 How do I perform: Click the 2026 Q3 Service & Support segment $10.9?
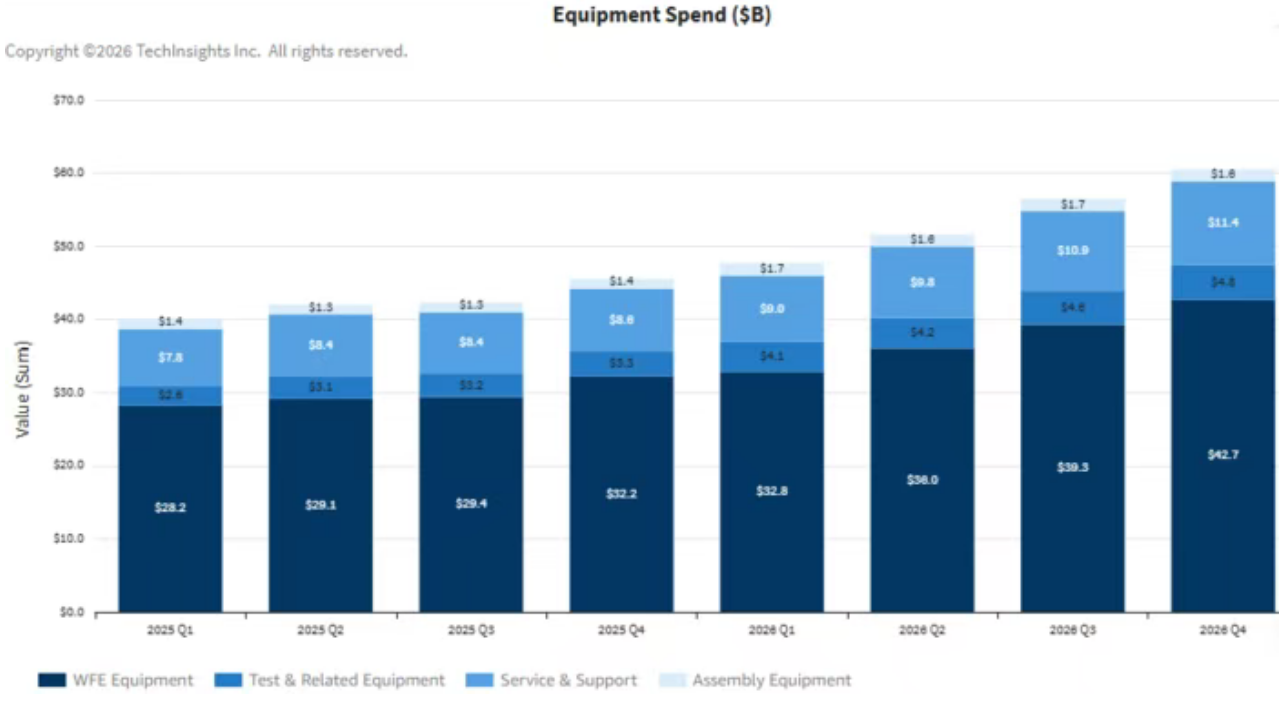coord(1073,252)
